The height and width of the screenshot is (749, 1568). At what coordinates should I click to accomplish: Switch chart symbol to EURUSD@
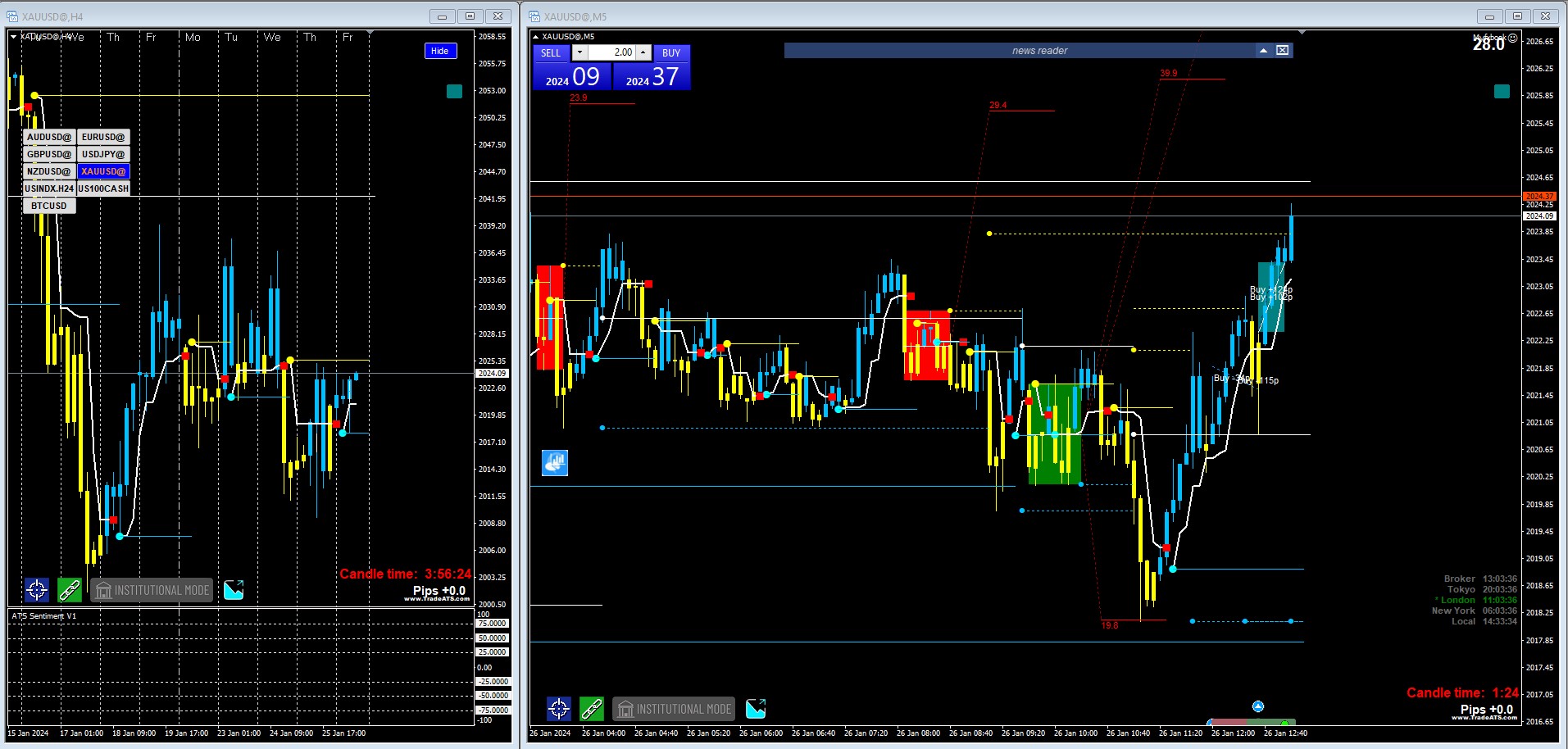coord(103,137)
